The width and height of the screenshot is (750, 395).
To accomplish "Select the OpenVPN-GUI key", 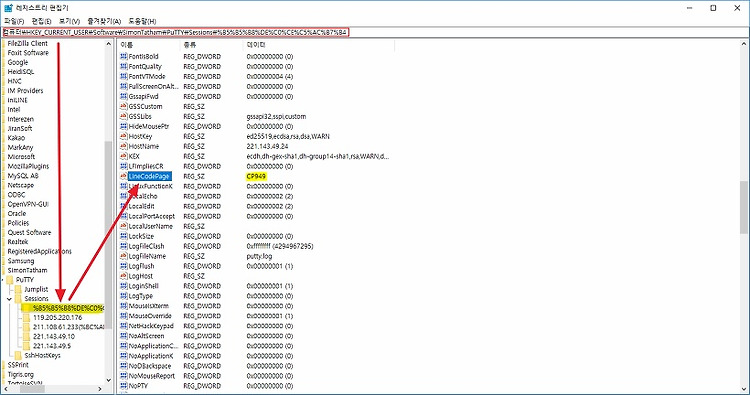I will [x=28, y=204].
